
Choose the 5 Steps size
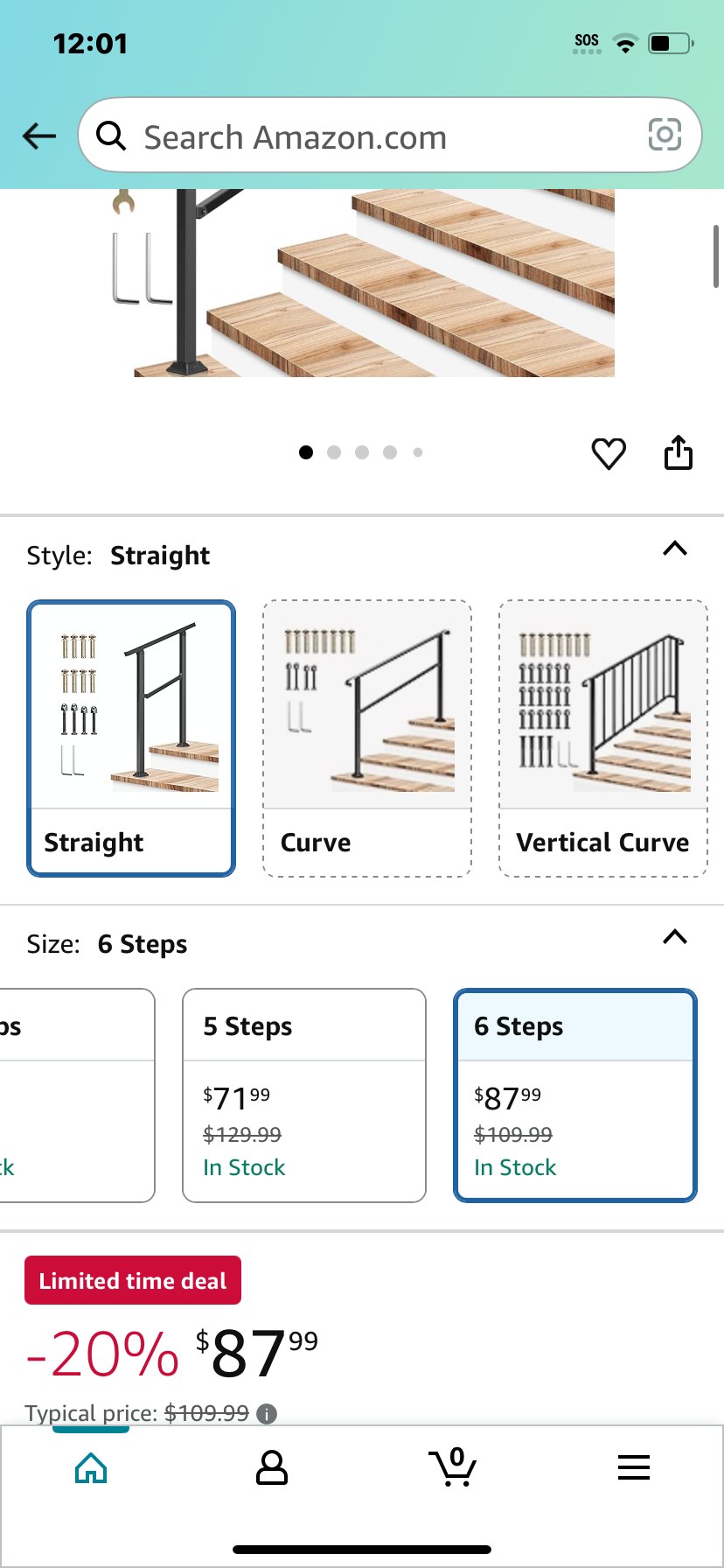click(x=304, y=1095)
